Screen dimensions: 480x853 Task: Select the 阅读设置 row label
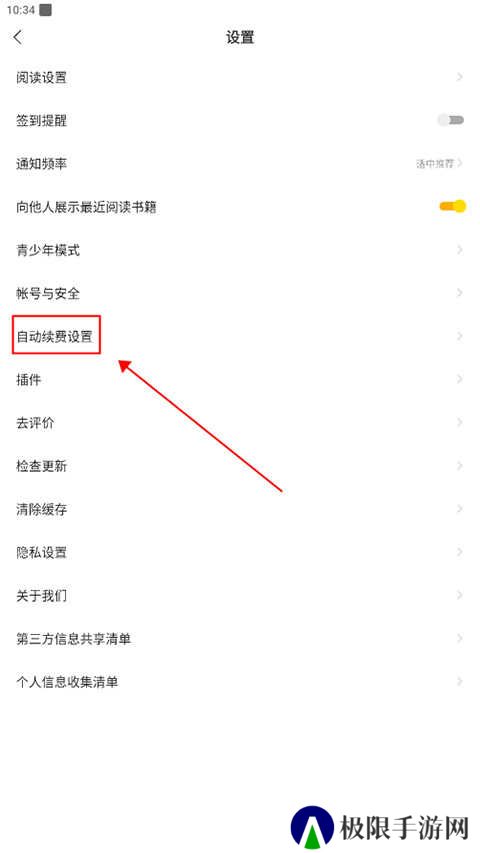pos(41,77)
